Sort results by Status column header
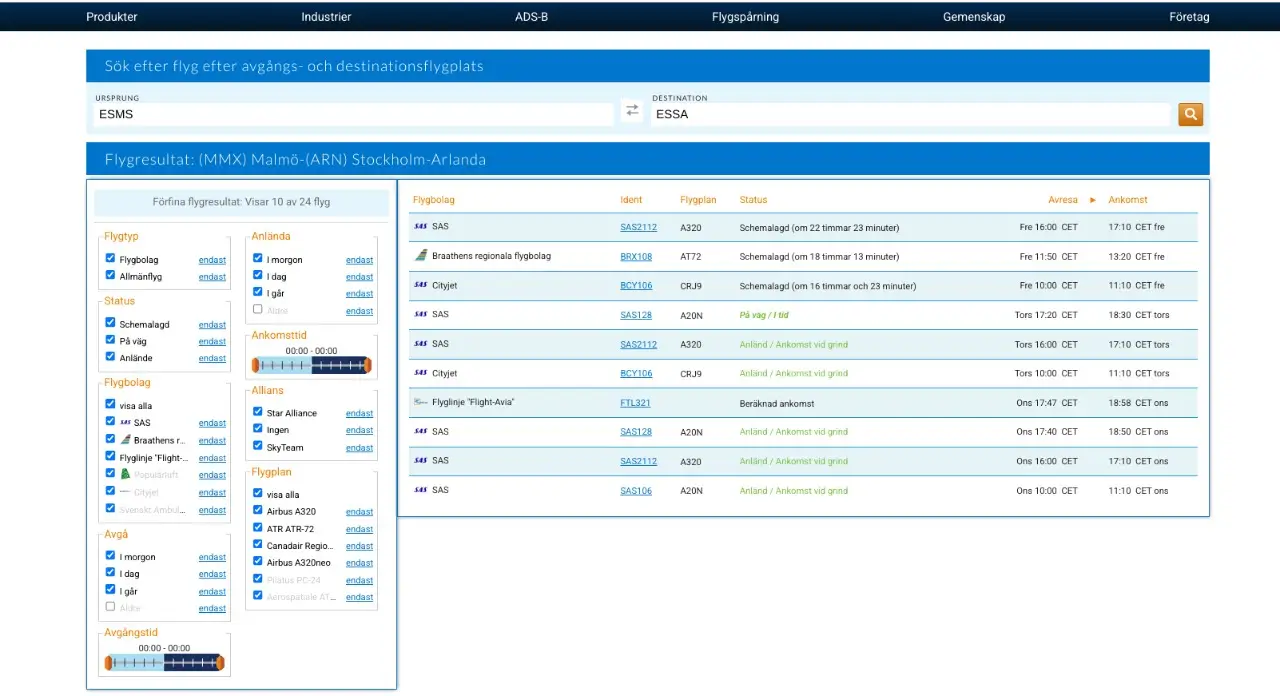The height and width of the screenshot is (696, 1280). coord(753,200)
